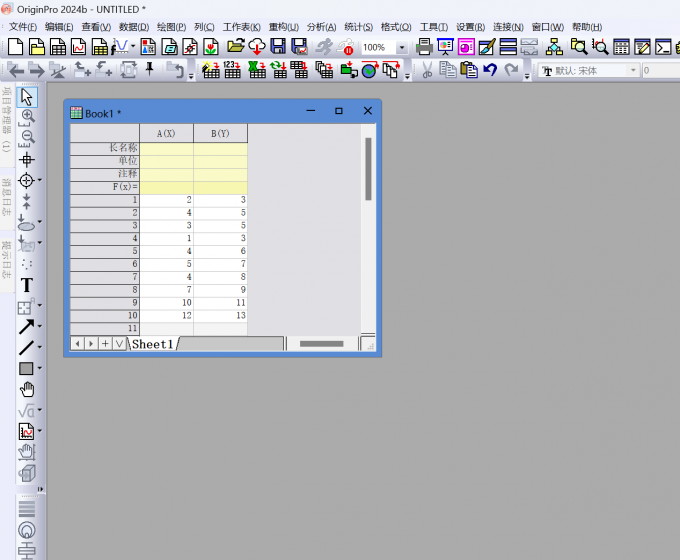Select the pan hand tool
Screen dimensions: 680x560
tap(27, 390)
